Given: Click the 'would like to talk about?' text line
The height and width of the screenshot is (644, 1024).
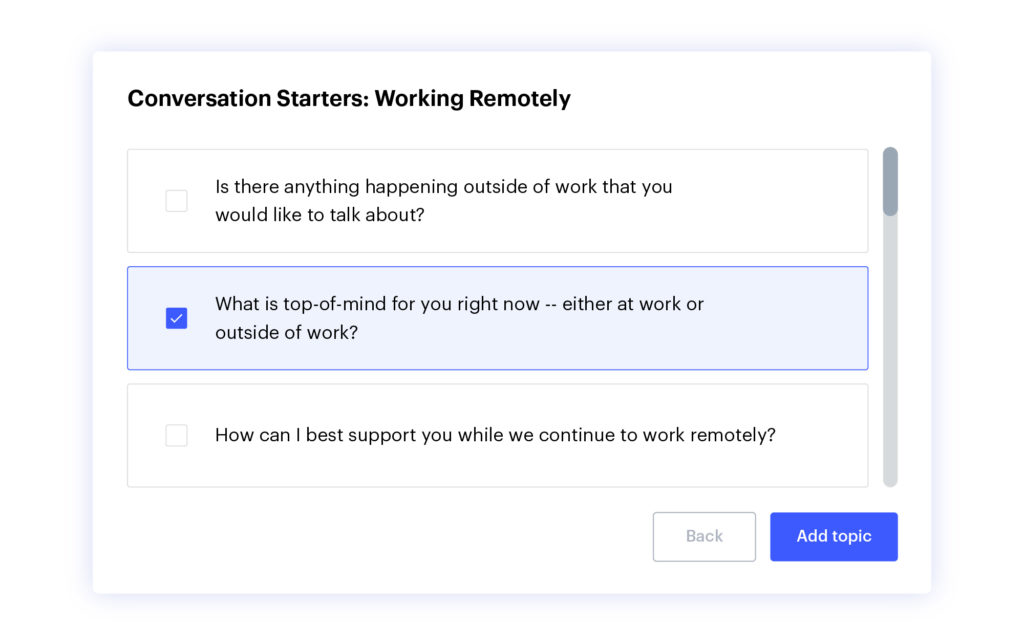Looking at the screenshot, I should coord(320,215).
